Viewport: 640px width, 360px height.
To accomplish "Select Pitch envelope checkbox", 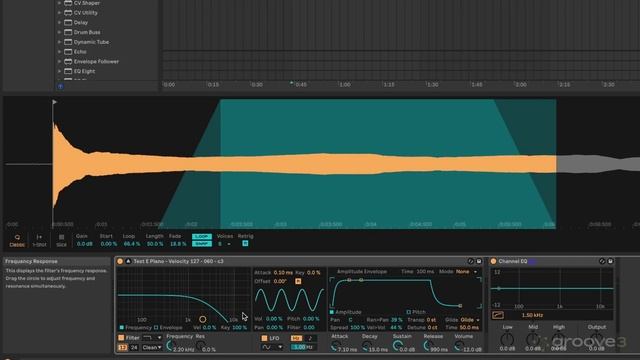I will pos(409,312).
